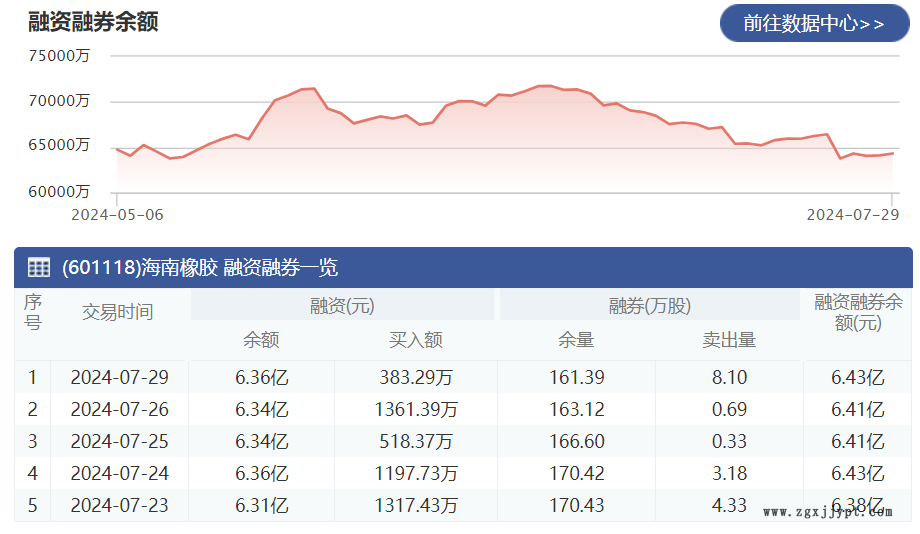Click the 余量 sub-header
Viewport: 920px width, 534px height.
576,340
